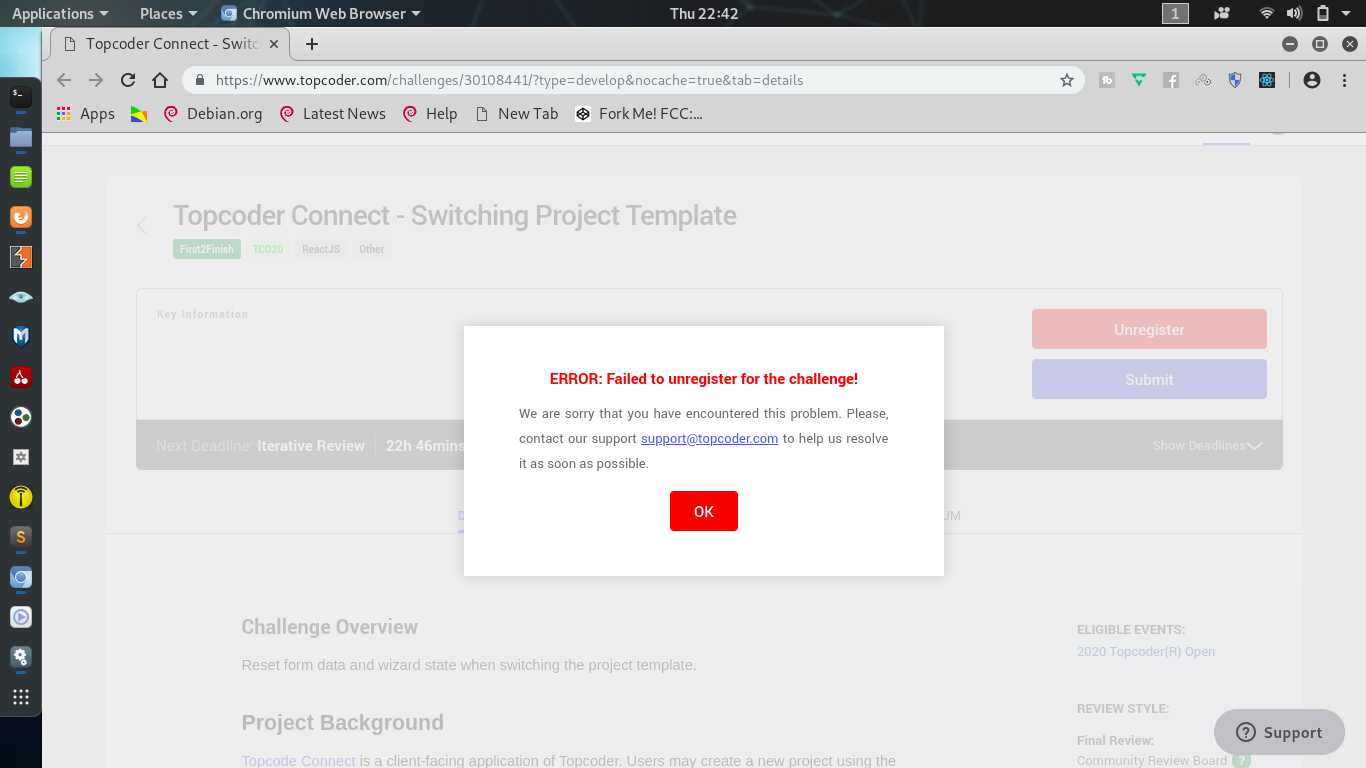
Task: Open a new browser tab
Action: (312, 44)
